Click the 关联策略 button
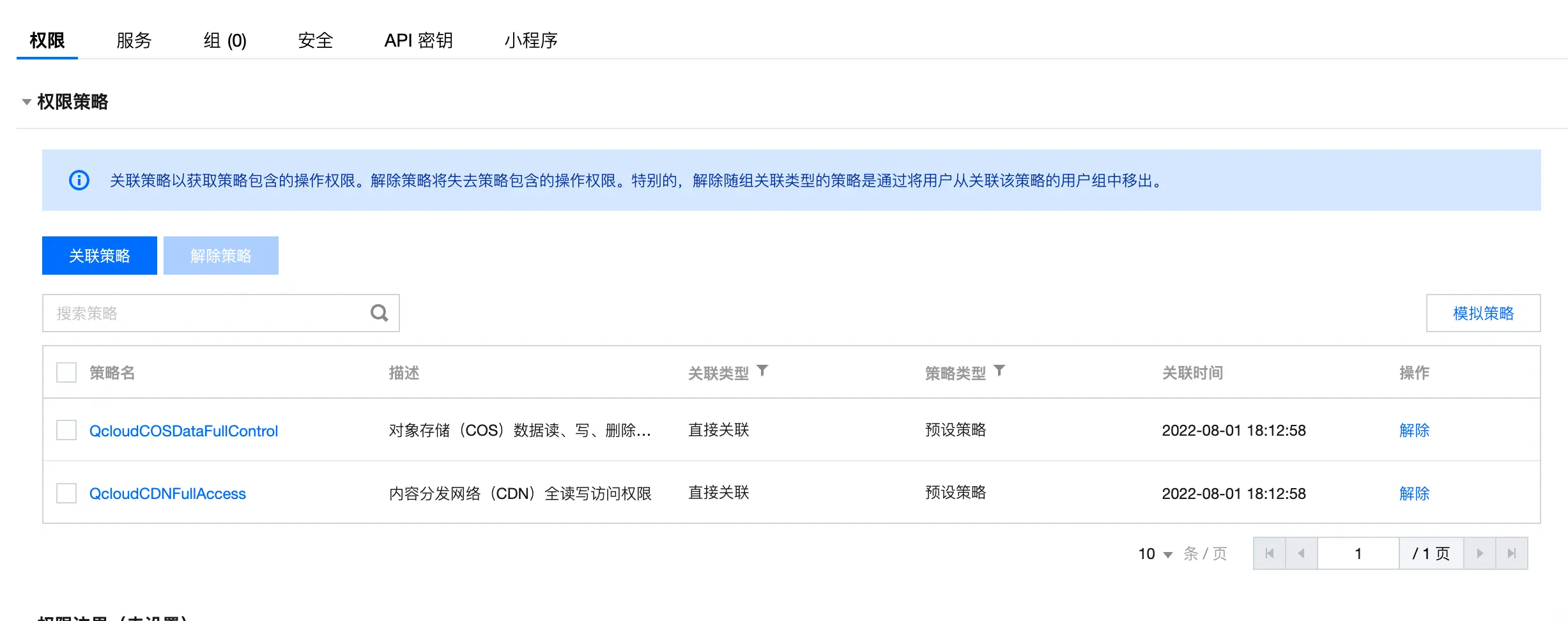This screenshot has height=621, width=1568. [100, 256]
